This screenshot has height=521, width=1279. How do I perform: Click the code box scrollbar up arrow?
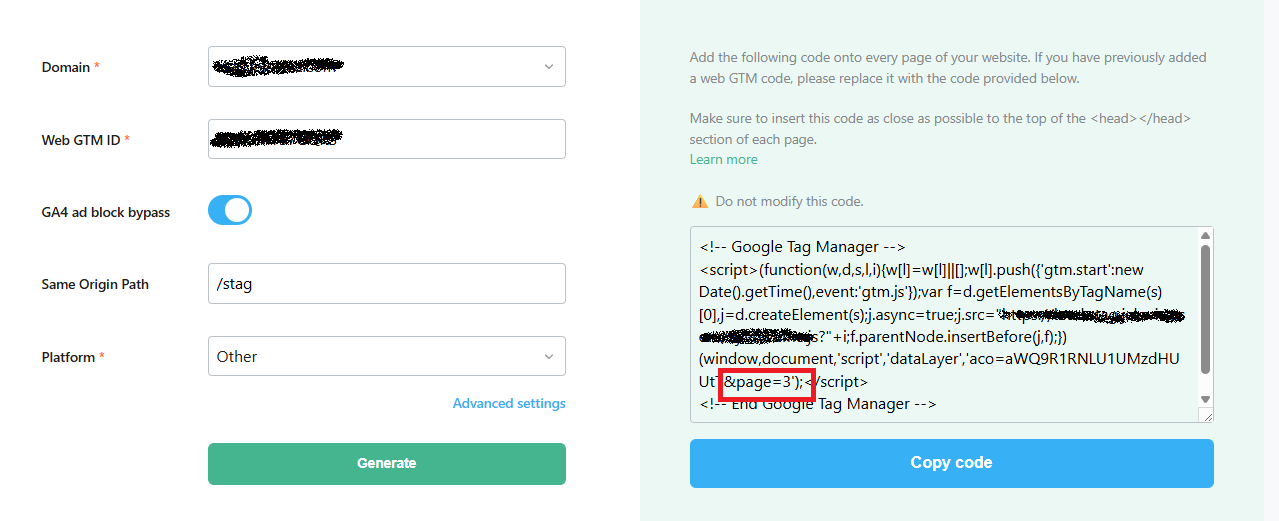pos(1206,237)
